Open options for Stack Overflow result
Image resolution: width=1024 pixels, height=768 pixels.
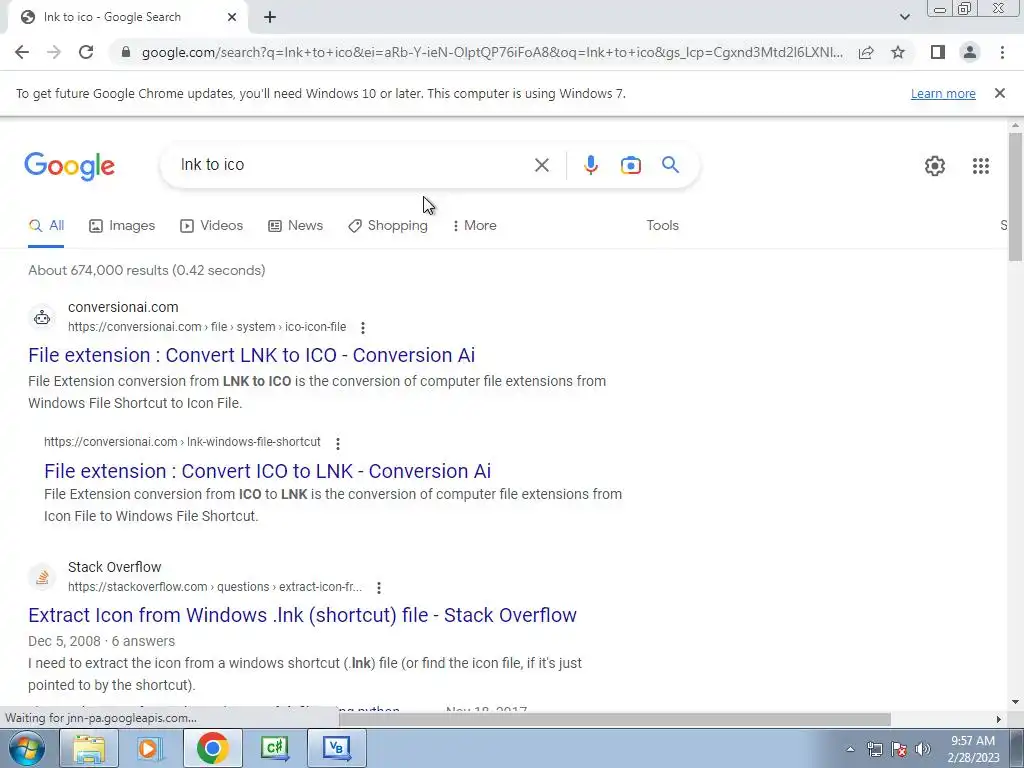pyautogui.click(x=379, y=588)
